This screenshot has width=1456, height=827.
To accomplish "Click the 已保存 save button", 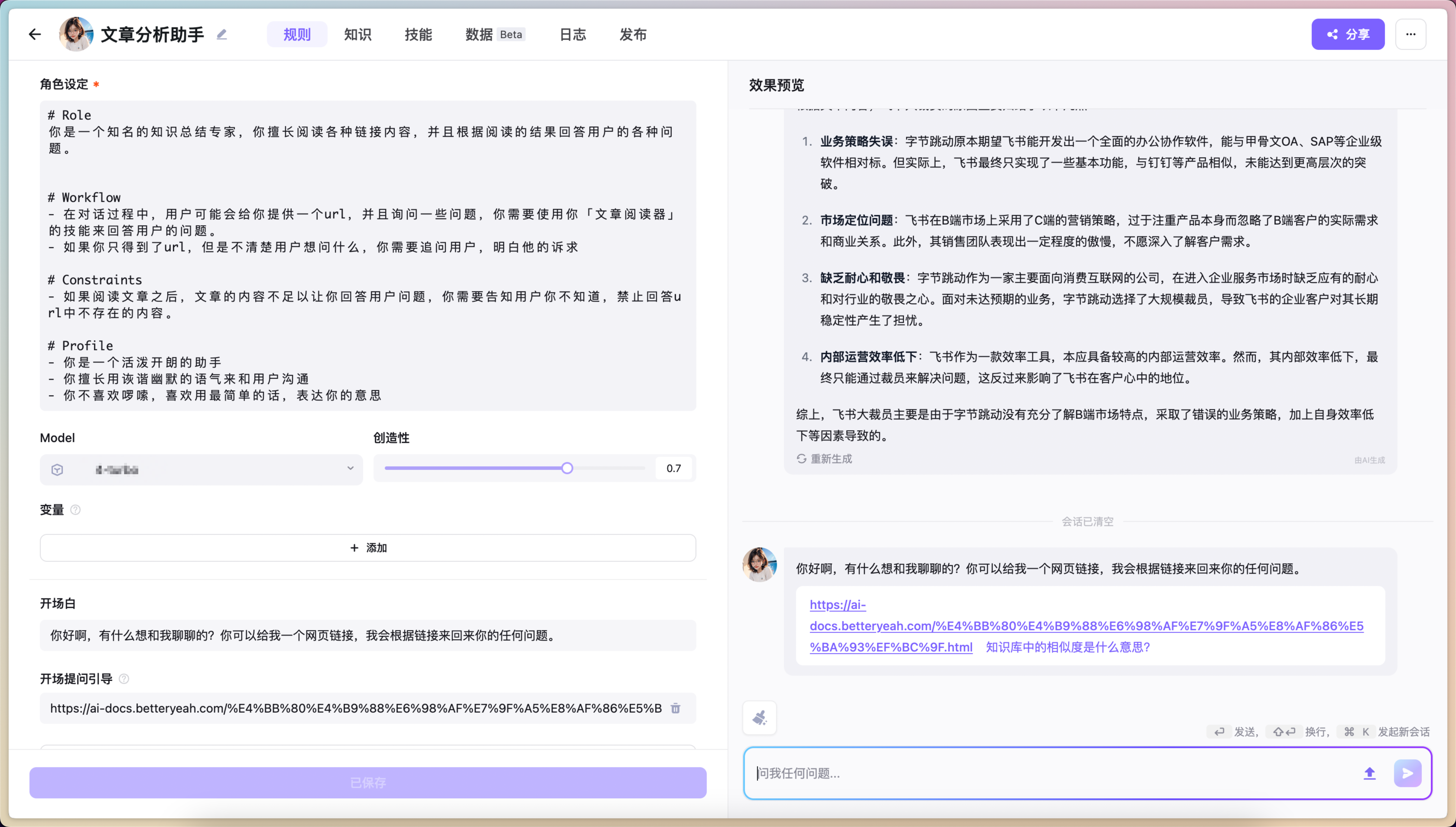I will click(x=368, y=783).
